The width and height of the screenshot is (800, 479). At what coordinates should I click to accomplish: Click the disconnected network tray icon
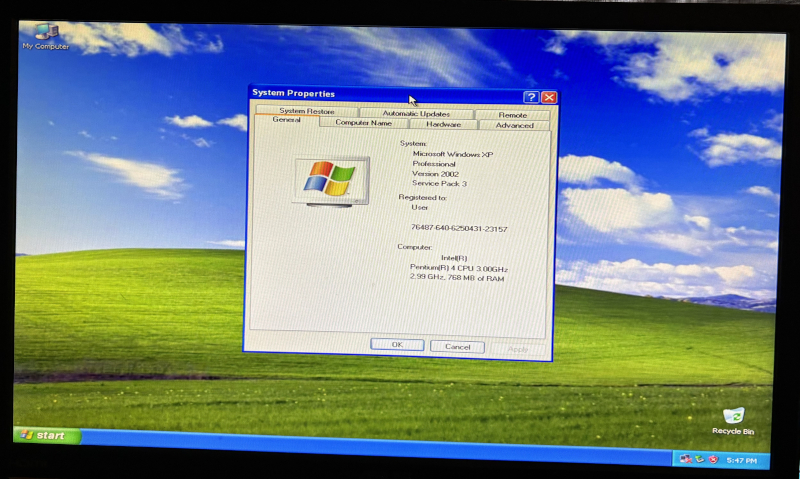click(686, 459)
